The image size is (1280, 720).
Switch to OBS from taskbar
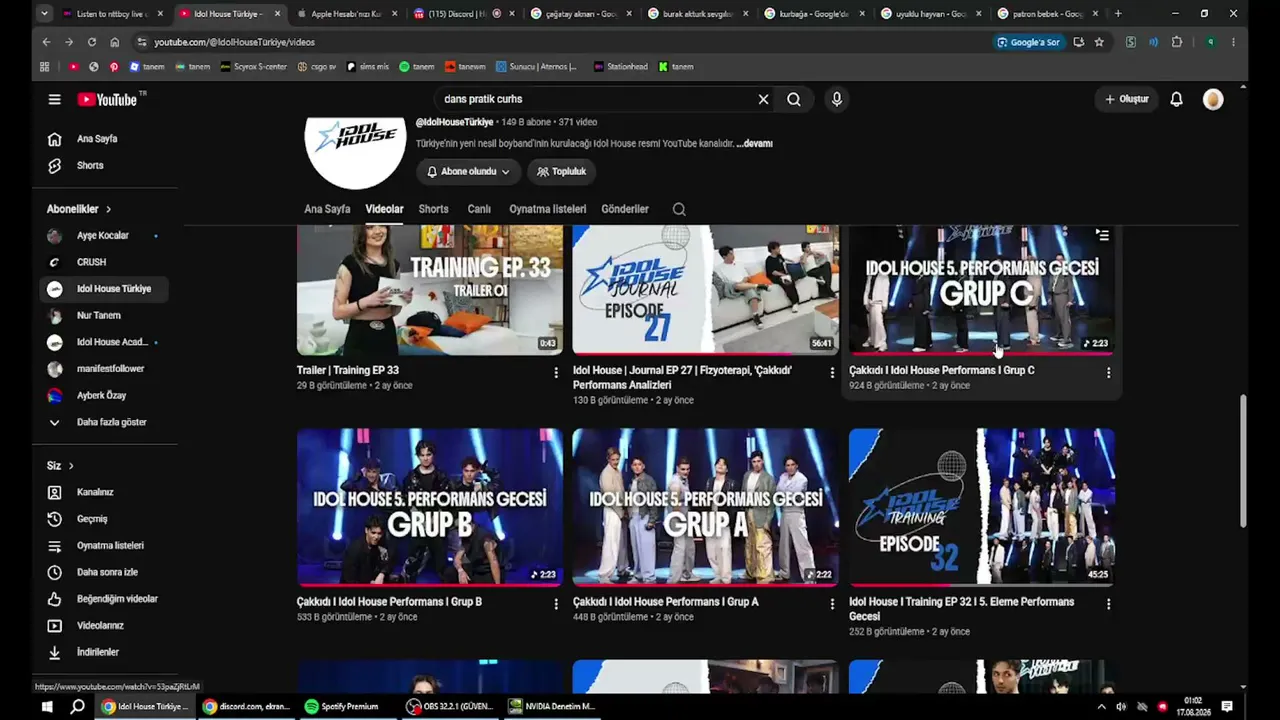[x=451, y=707]
